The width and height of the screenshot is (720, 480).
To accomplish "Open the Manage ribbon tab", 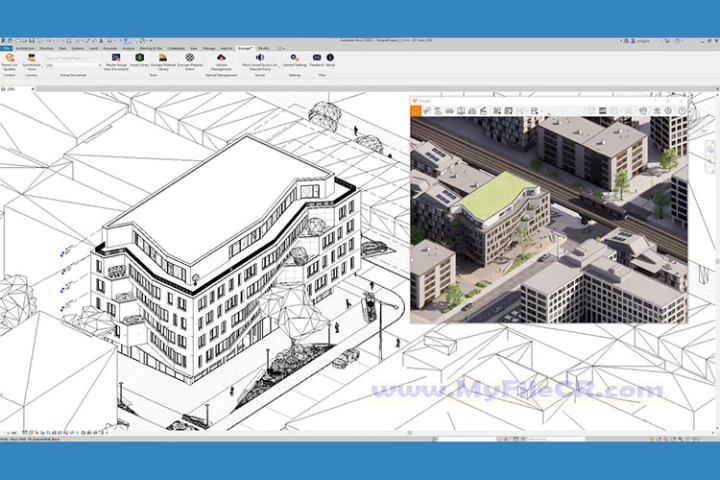I will [x=209, y=47].
